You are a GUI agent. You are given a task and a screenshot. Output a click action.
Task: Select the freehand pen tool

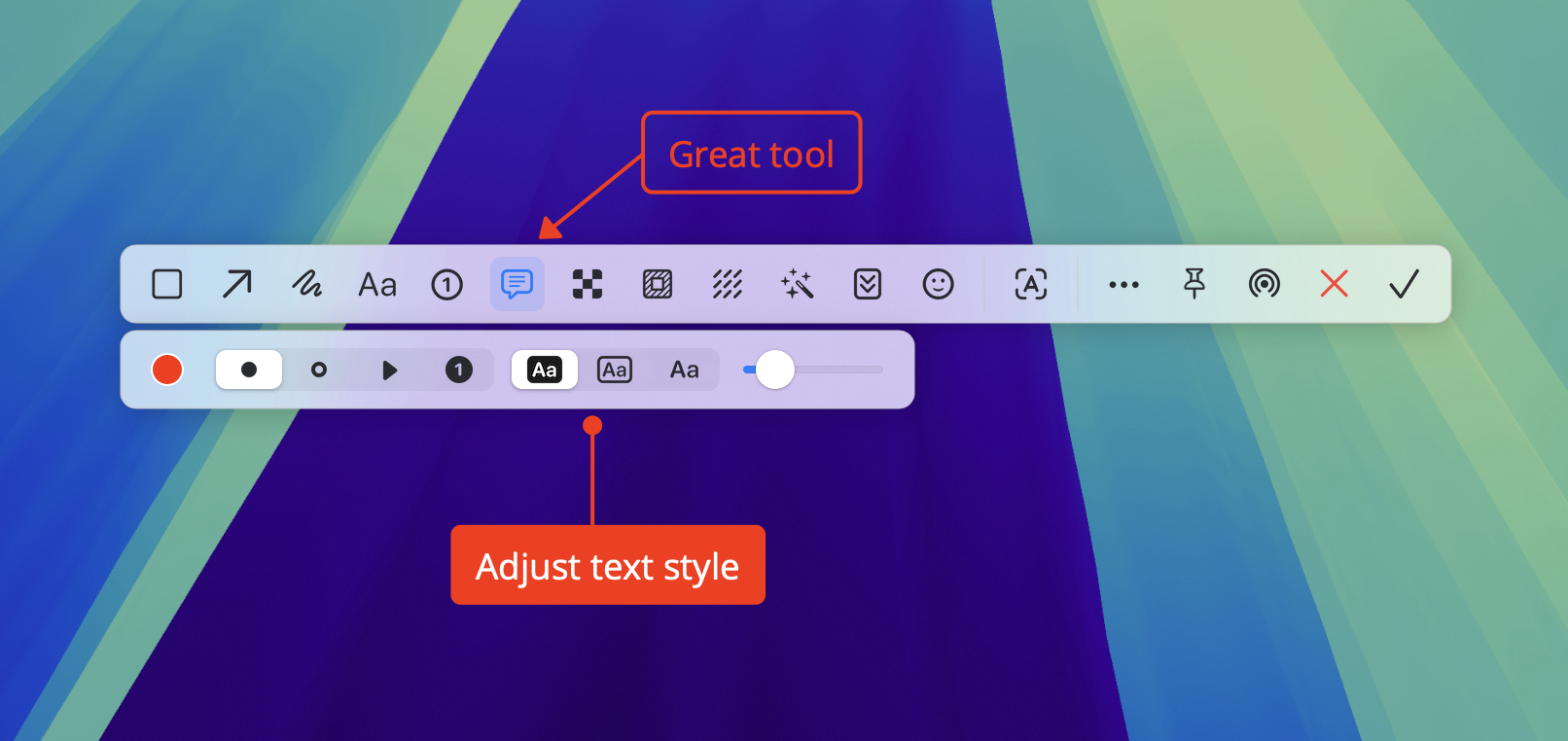(307, 284)
